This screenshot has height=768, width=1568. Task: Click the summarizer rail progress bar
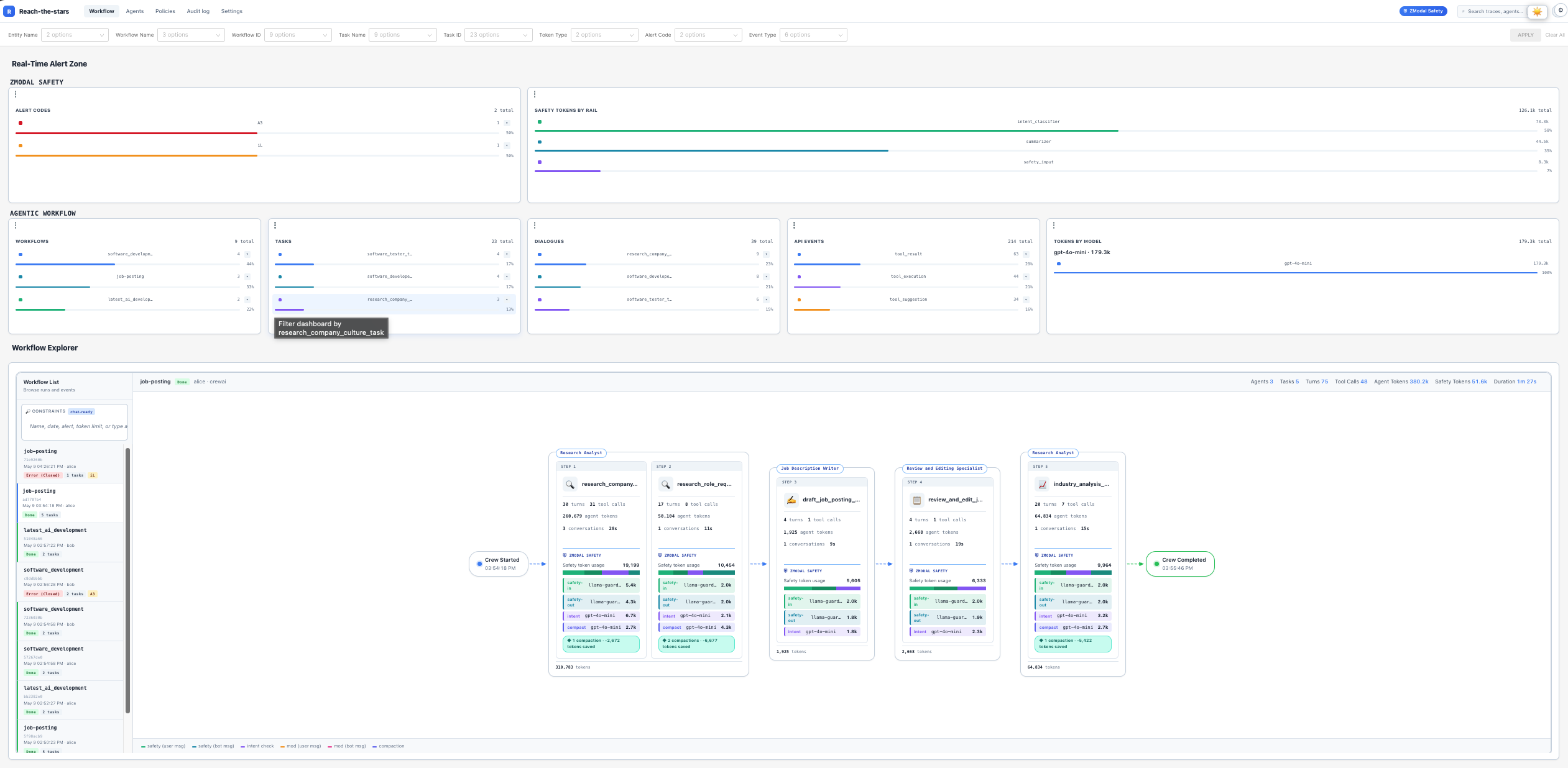(x=1036, y=150)
